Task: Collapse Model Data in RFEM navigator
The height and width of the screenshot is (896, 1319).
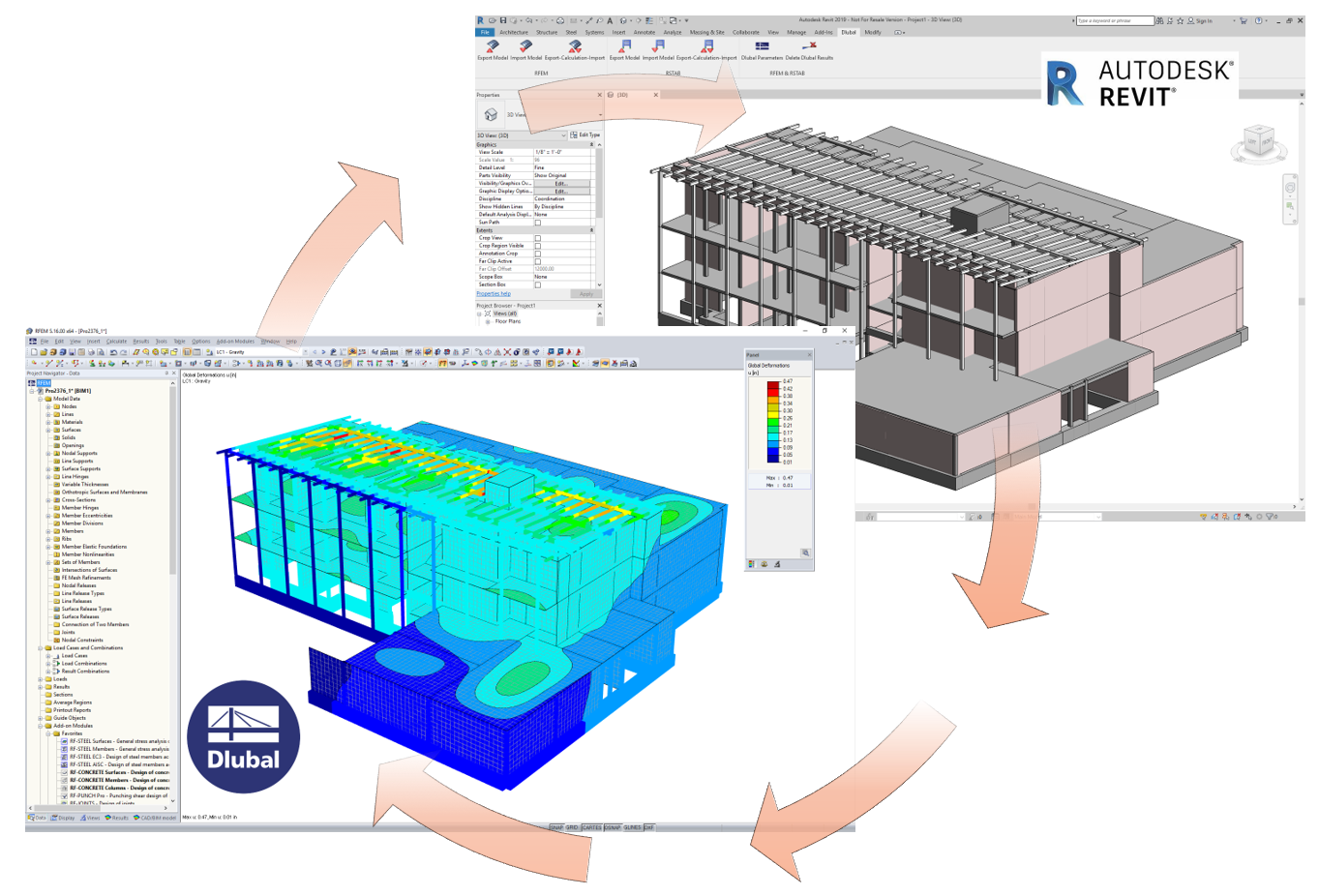Action: click(40, 399)
